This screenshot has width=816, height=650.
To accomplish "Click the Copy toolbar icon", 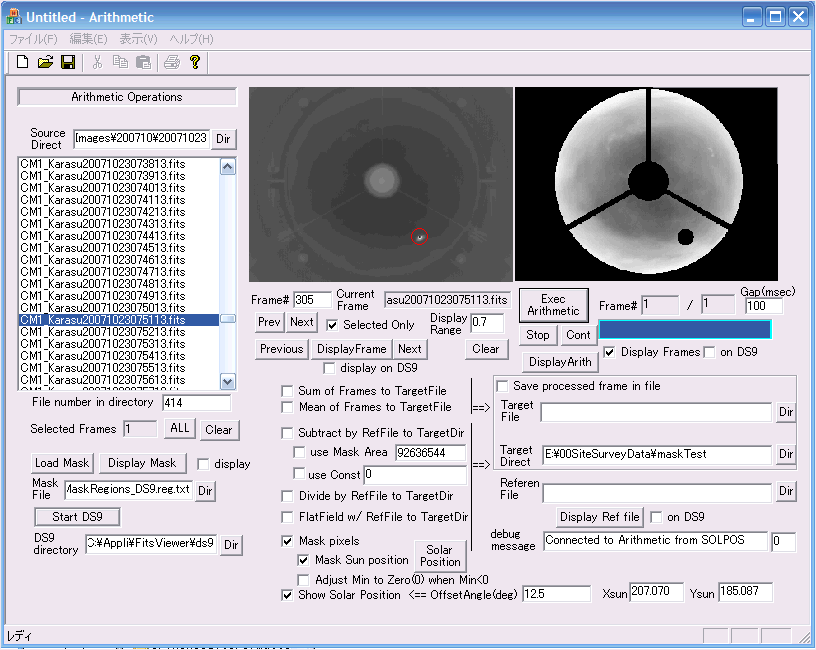I will (120, 62).
